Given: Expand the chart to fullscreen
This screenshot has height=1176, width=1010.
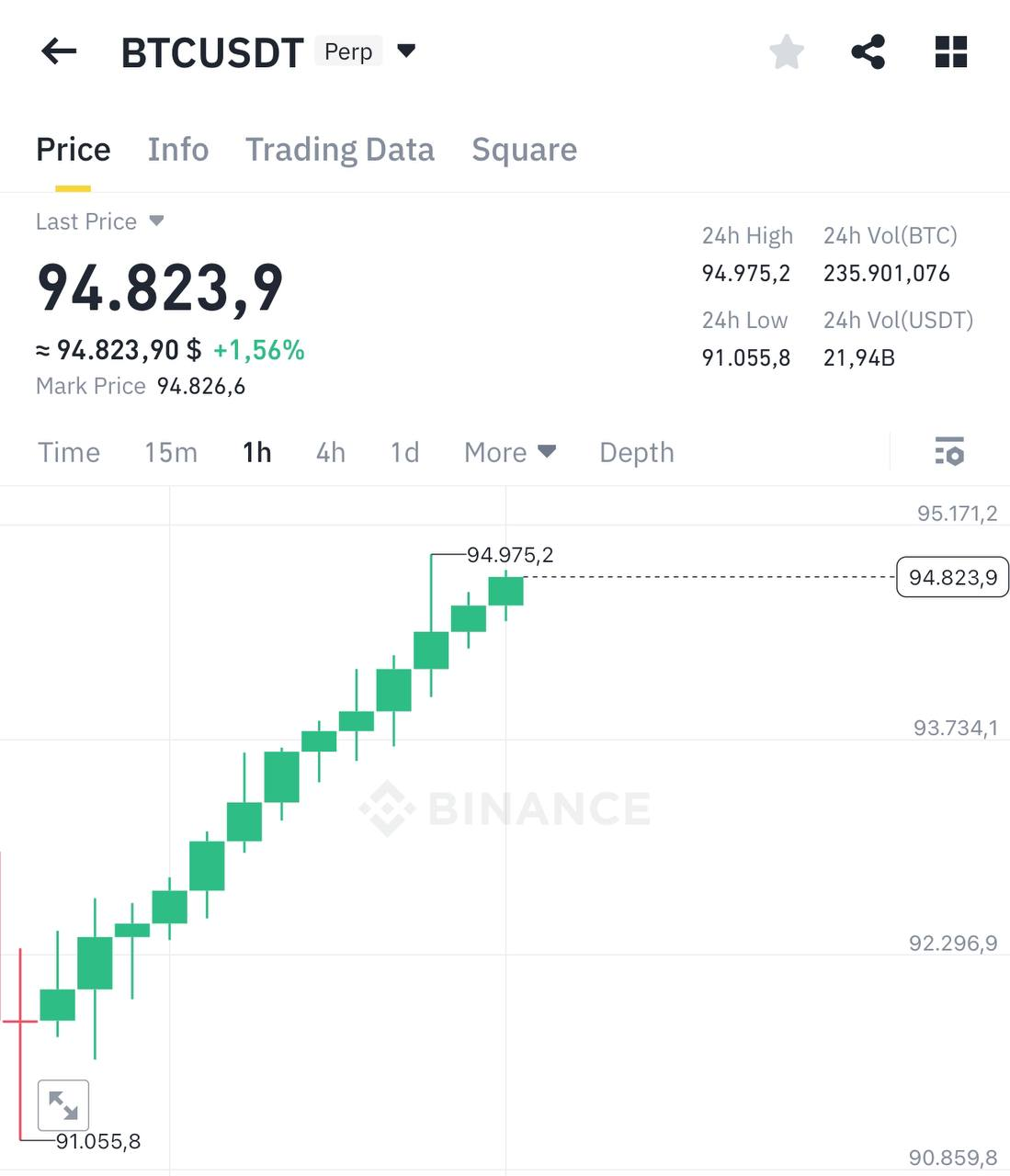Looking at the screenshot, I should click(62, 1105).
